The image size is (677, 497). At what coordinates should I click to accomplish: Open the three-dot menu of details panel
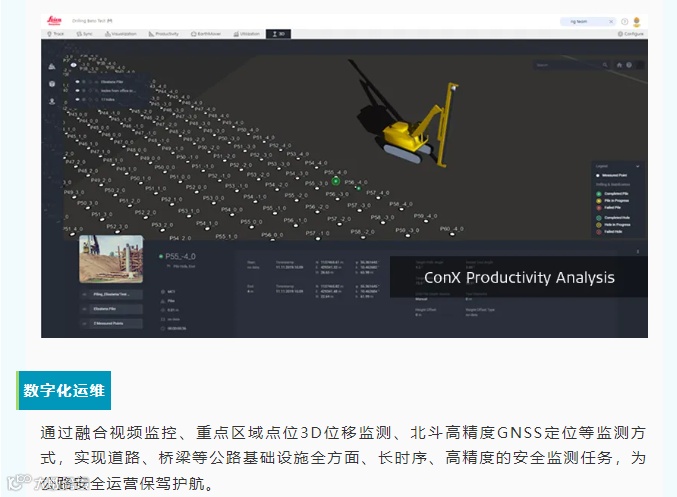tap(638, 252)
